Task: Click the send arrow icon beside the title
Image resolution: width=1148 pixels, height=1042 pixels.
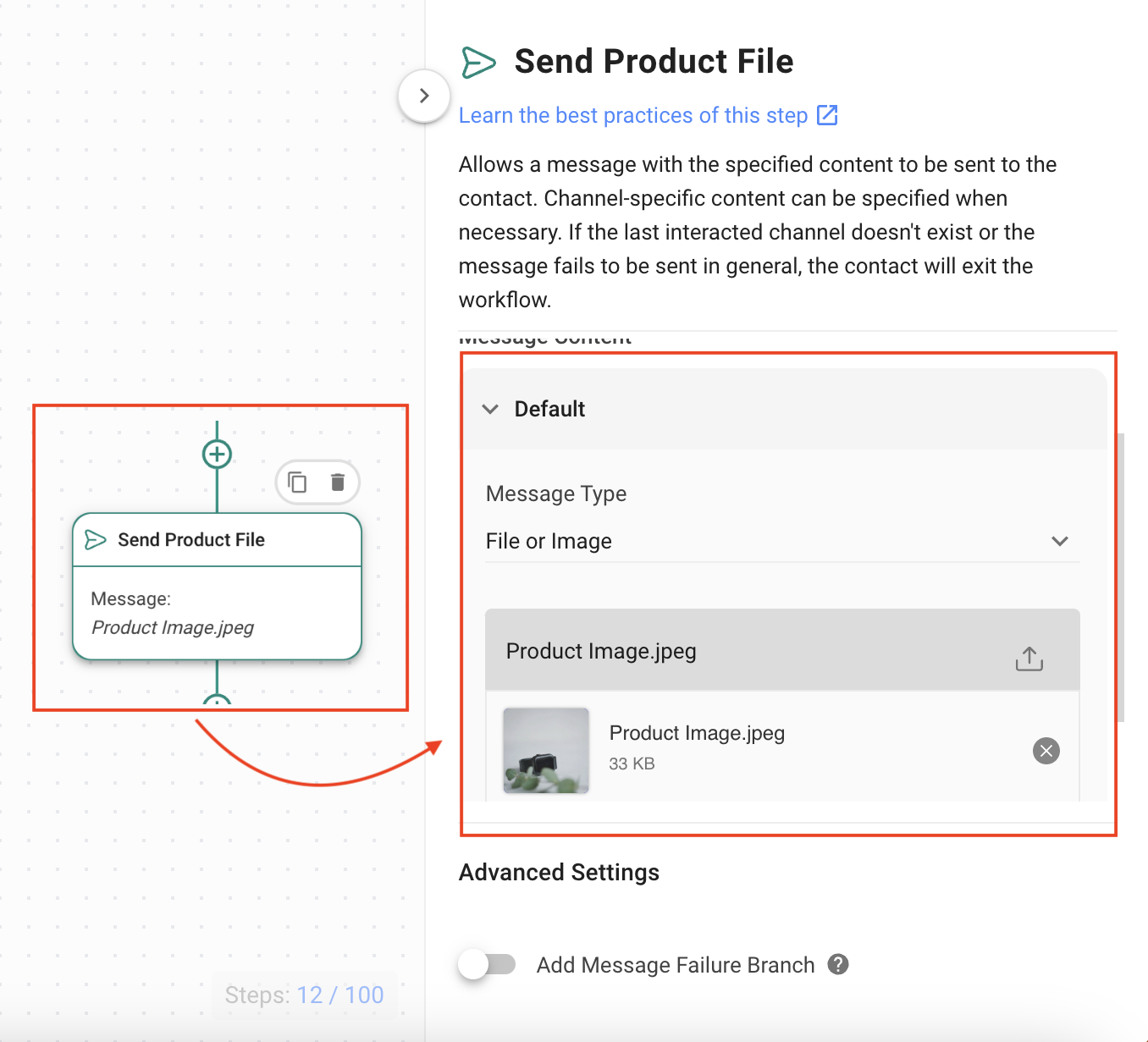Action: tap(479, 61)
